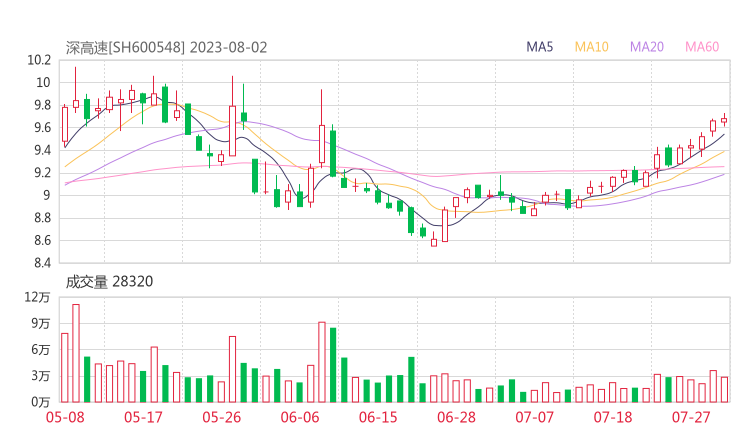The width and height of the screenshot is (740, 440).
Task: Click the 0万 volume axis label
Action: pyautogui.click(x=41, y=402)
